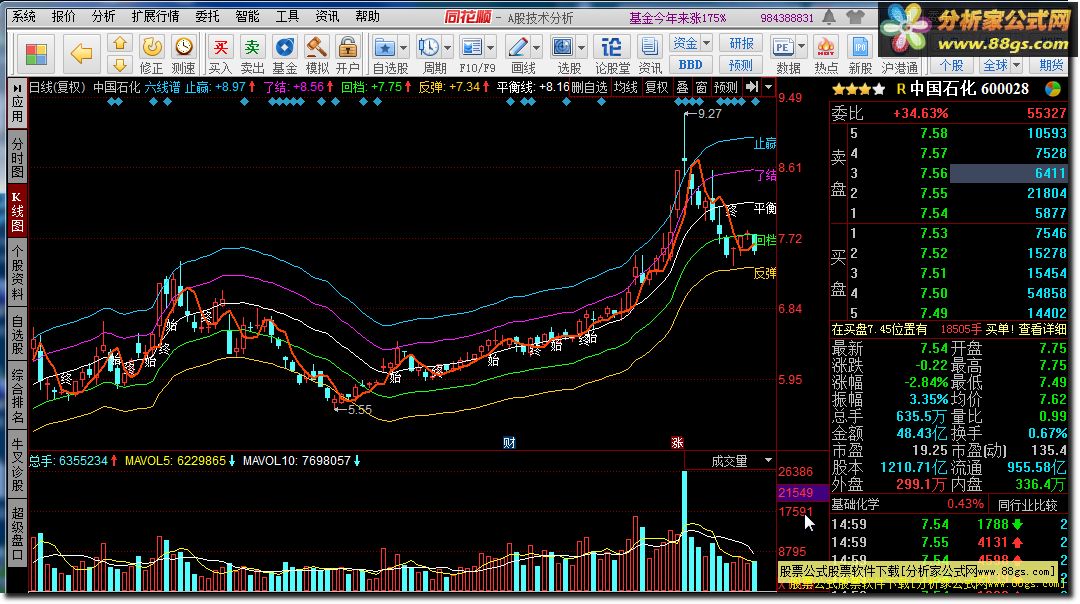Select the 画线 pencil drawing tool
Image resolution: width=1080 pixels, height=604 pixels.
click(x=517, y=47)
